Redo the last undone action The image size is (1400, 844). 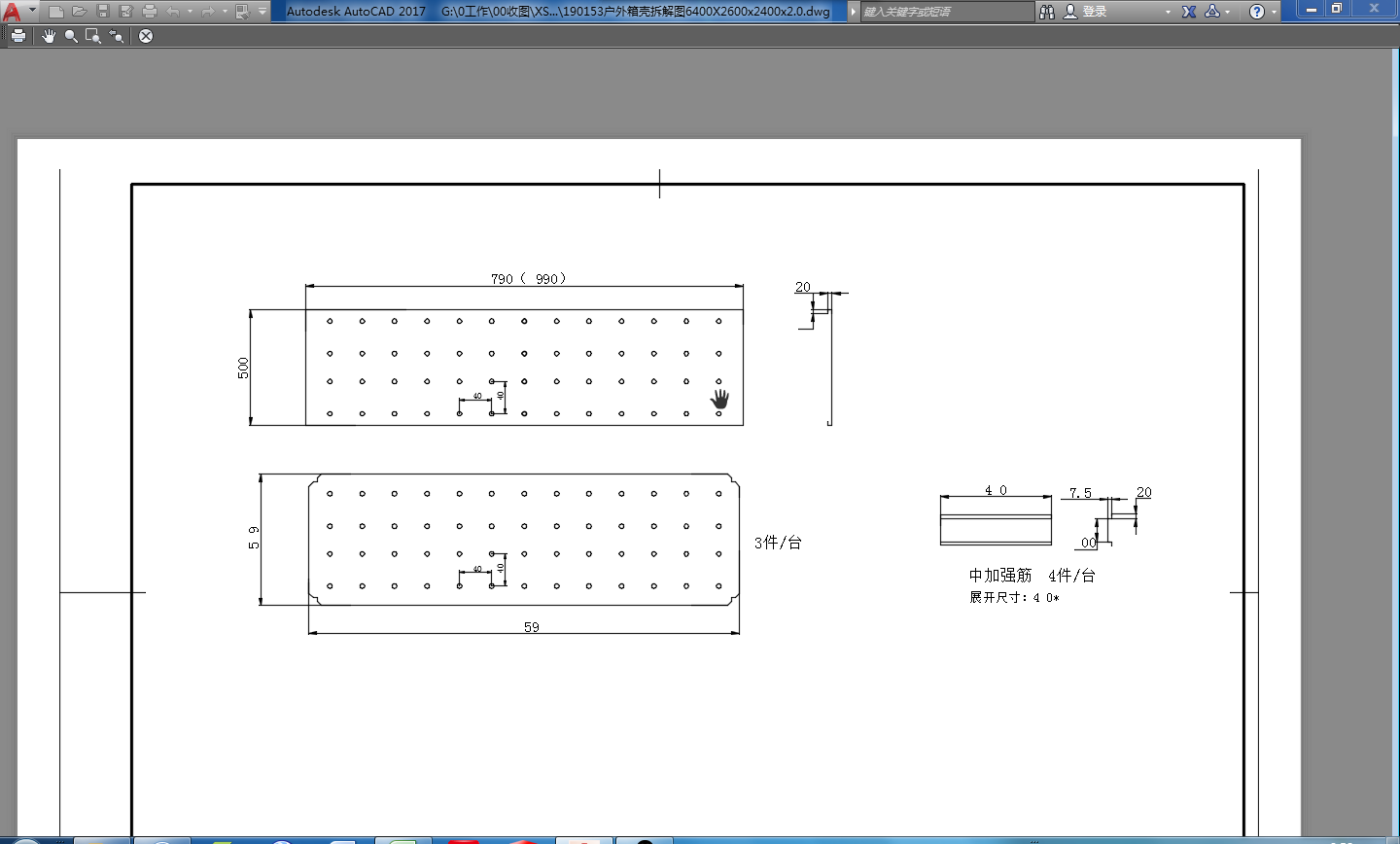[208, 12]
